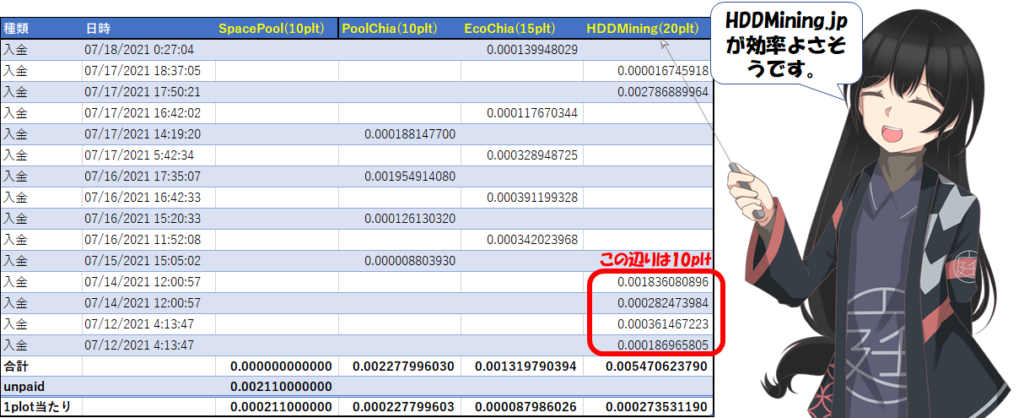Select HDDMining value 0.000016745918

663,71
